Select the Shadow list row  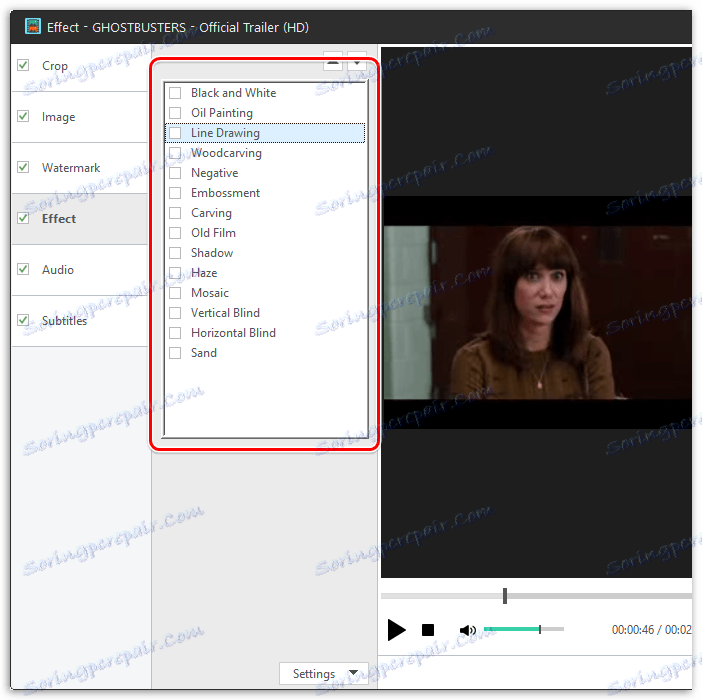(x=265, y=253)
